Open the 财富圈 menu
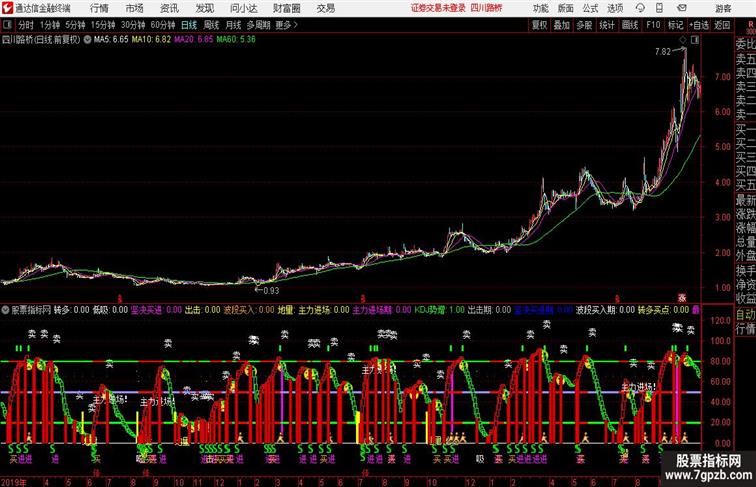 tap(286, 8)
